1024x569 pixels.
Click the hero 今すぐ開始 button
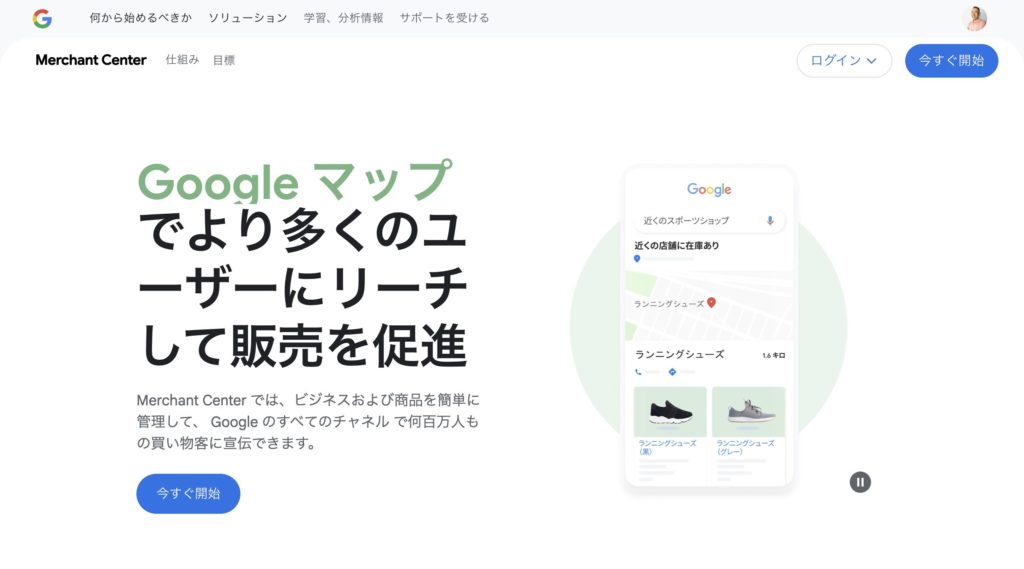[188, 493]
